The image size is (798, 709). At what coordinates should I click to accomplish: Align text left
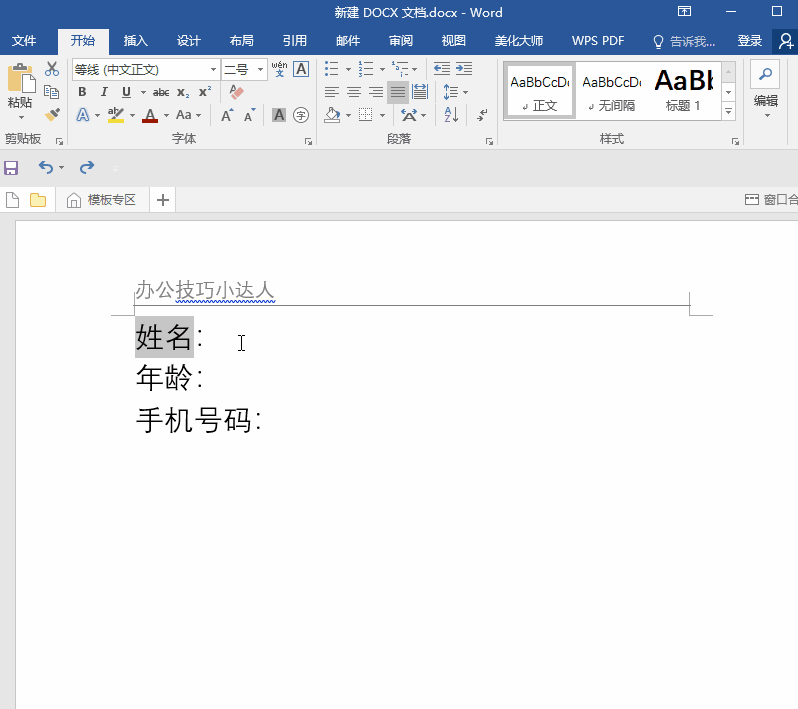[x=332, y=92]
